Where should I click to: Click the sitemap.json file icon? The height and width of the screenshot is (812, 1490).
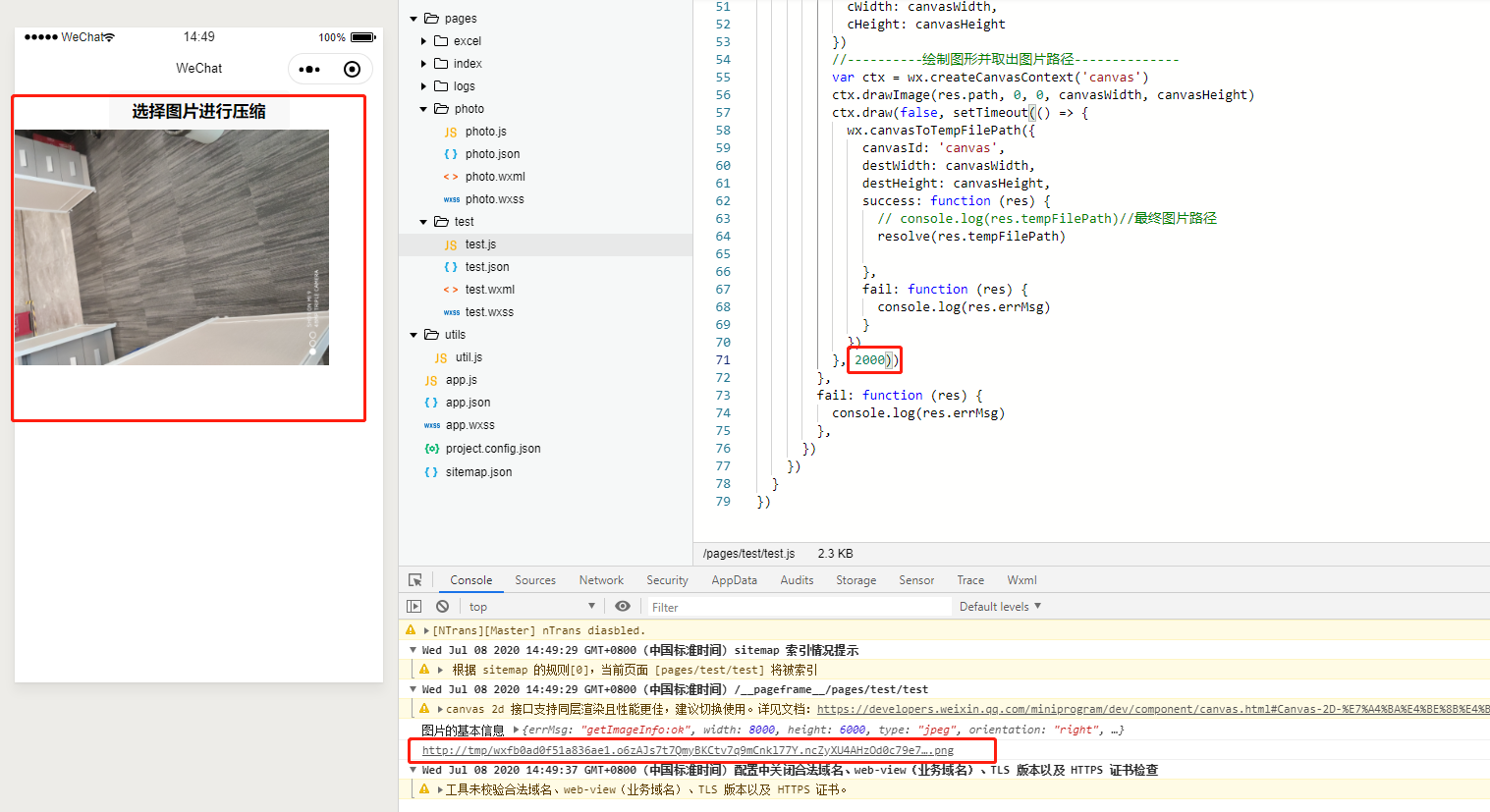coord(431,472)
